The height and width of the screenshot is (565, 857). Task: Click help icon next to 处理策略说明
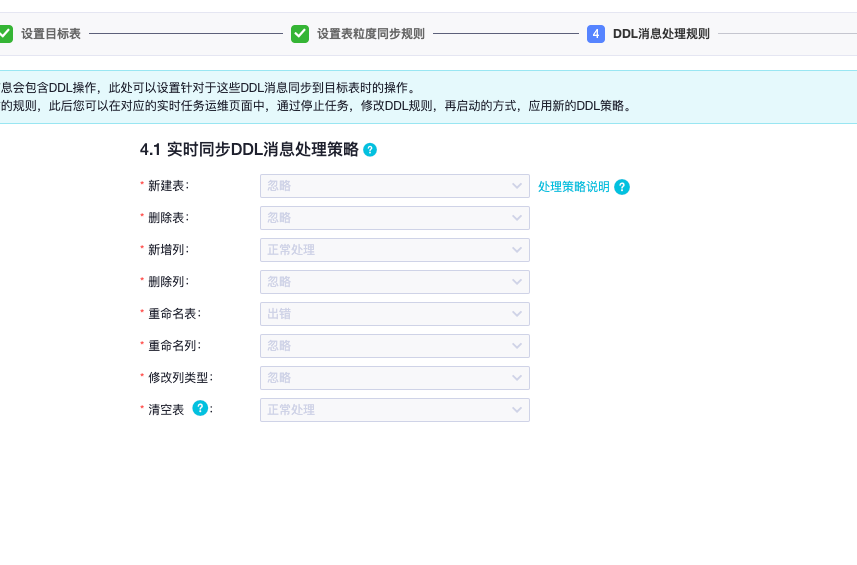click(622, 187)
